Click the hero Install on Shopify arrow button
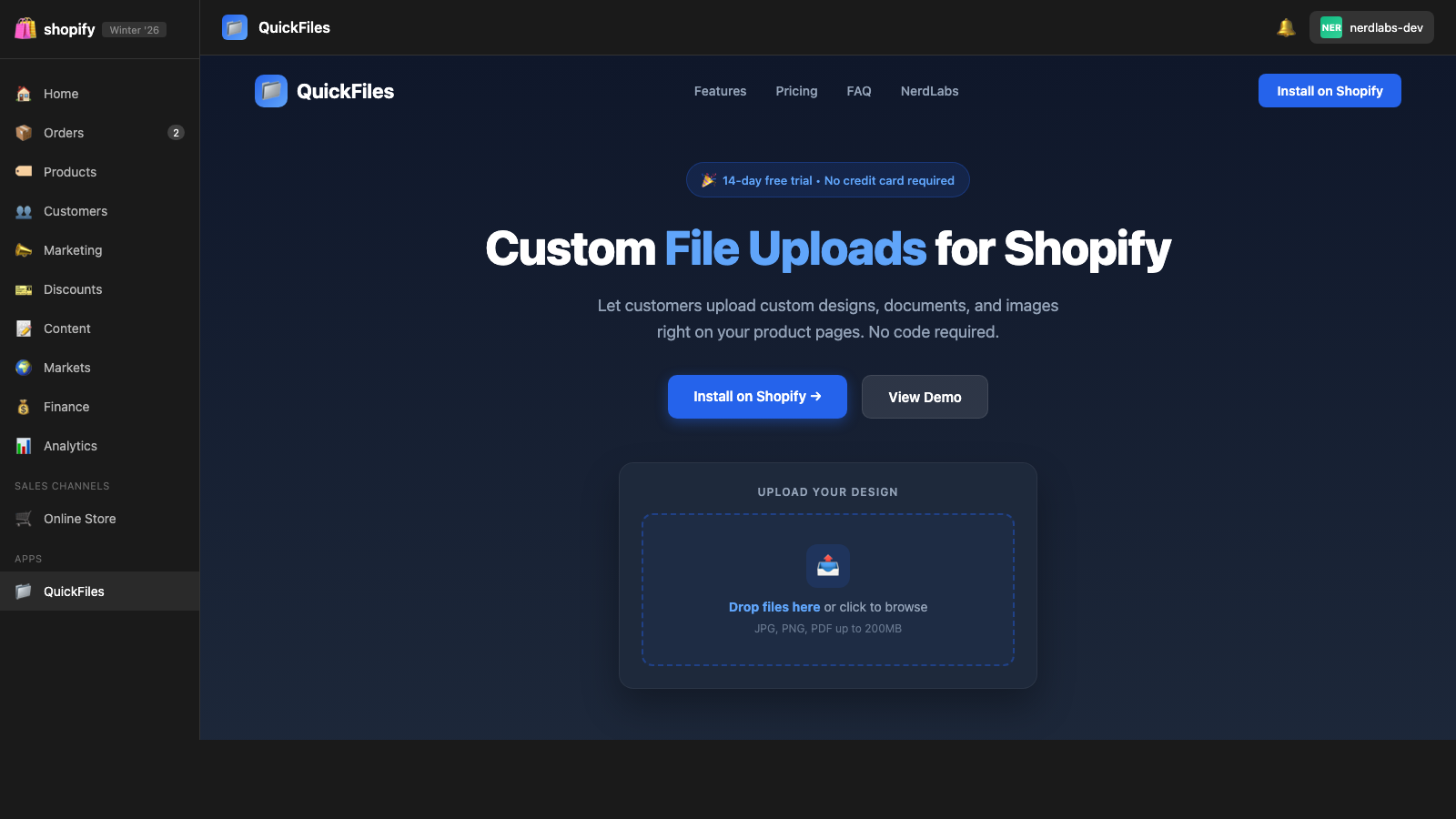This screenshot has width=1456, height=819. coord(757,397)
